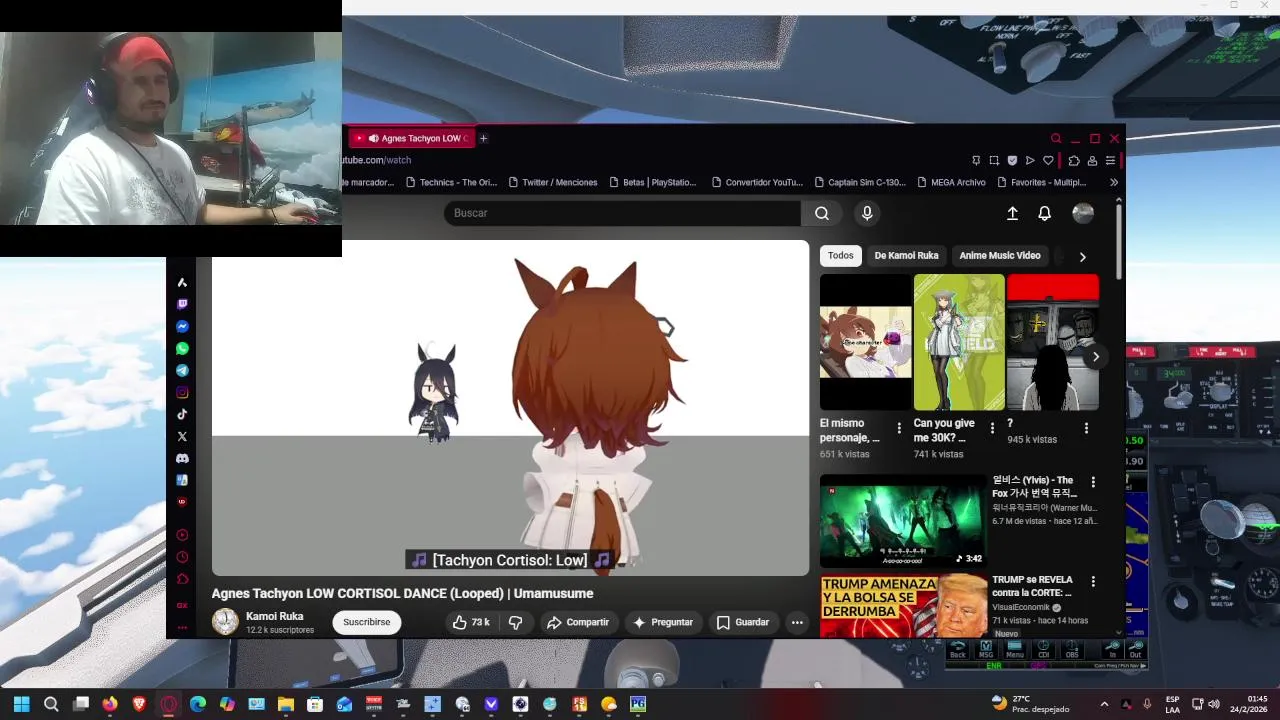Viewport: 1280px width, 720px height.
Task: Like the video with 73 k button
Action: [x=471, y=622]
